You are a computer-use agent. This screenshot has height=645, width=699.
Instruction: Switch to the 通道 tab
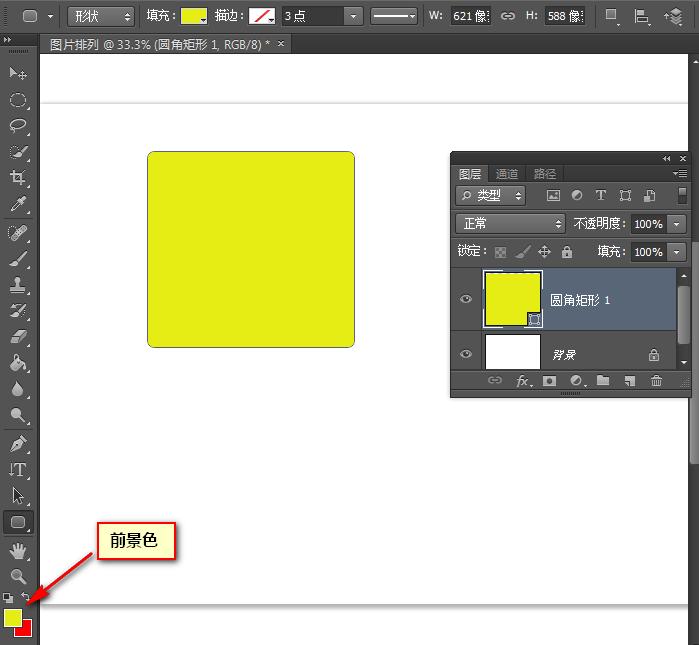[x=507, y=173]
